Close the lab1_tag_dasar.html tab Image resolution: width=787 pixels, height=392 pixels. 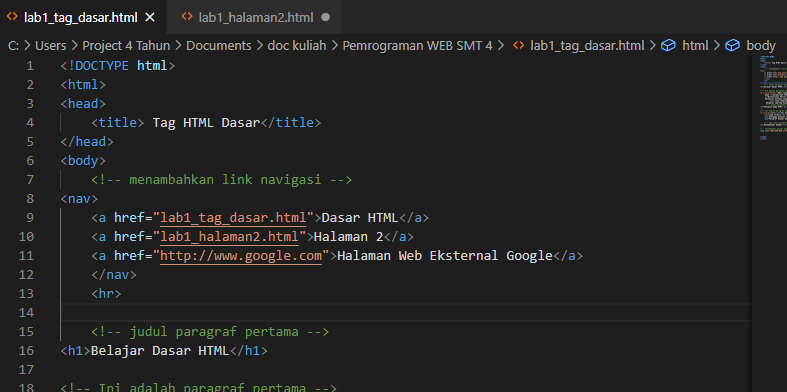tap(150, 18)
